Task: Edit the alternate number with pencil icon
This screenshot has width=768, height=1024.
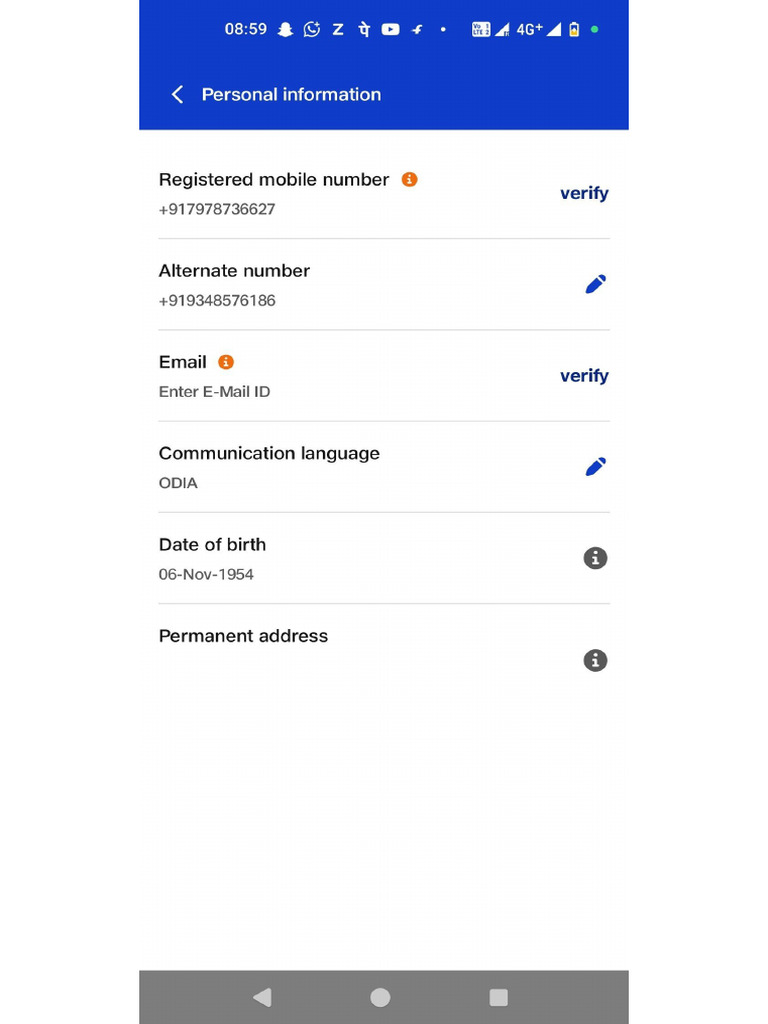Action: pyautogui.click(x=595, y=285)
